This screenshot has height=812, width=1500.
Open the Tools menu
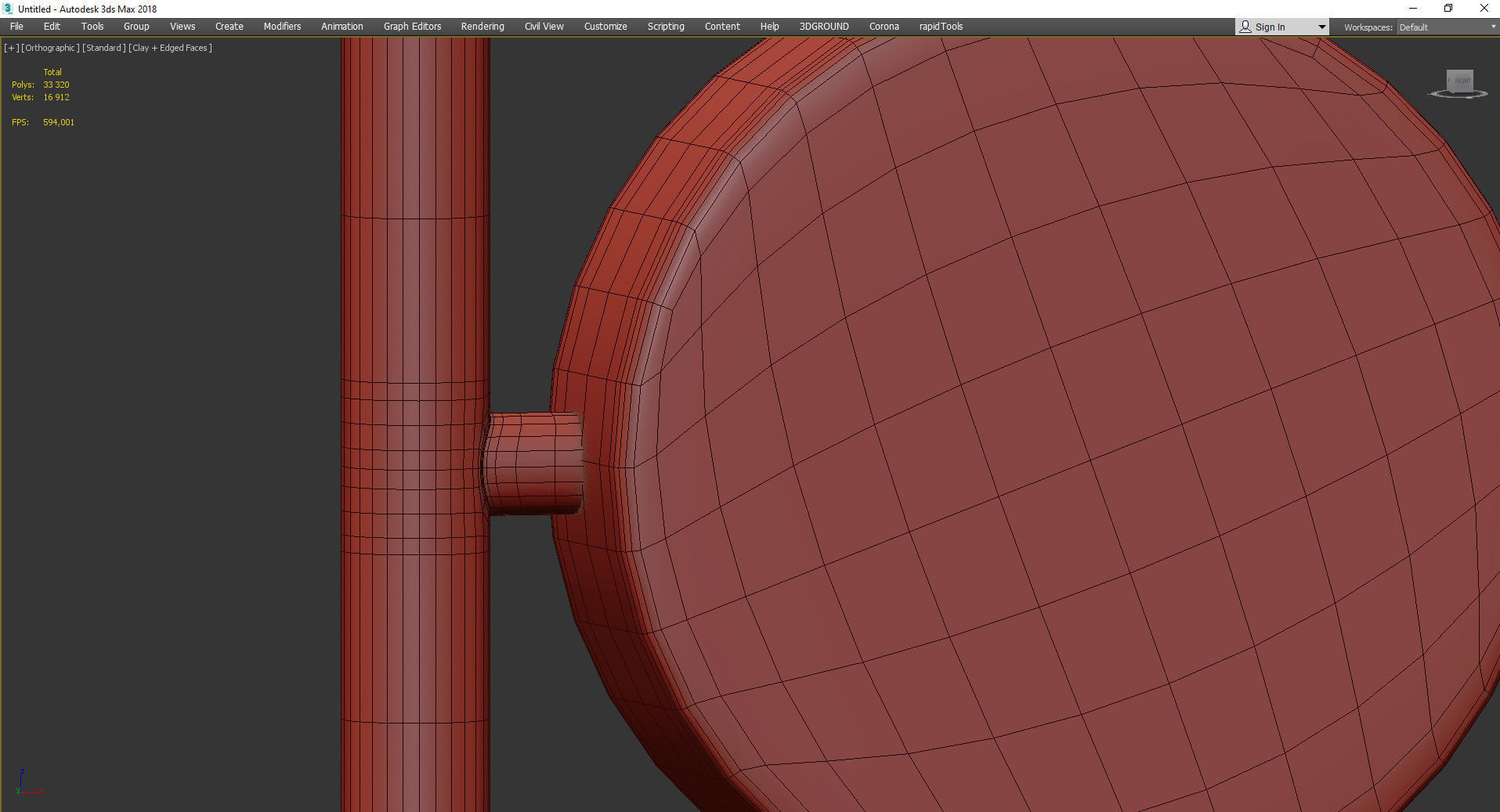(x=92, y=27)
